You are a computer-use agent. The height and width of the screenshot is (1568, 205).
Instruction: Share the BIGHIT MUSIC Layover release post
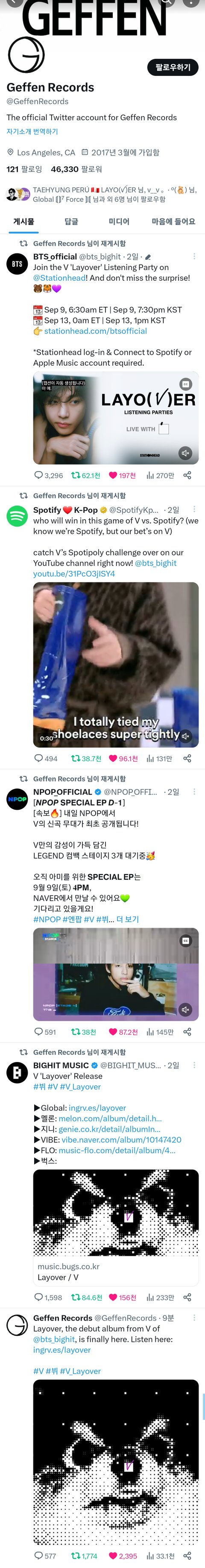tap(187, 1297)
